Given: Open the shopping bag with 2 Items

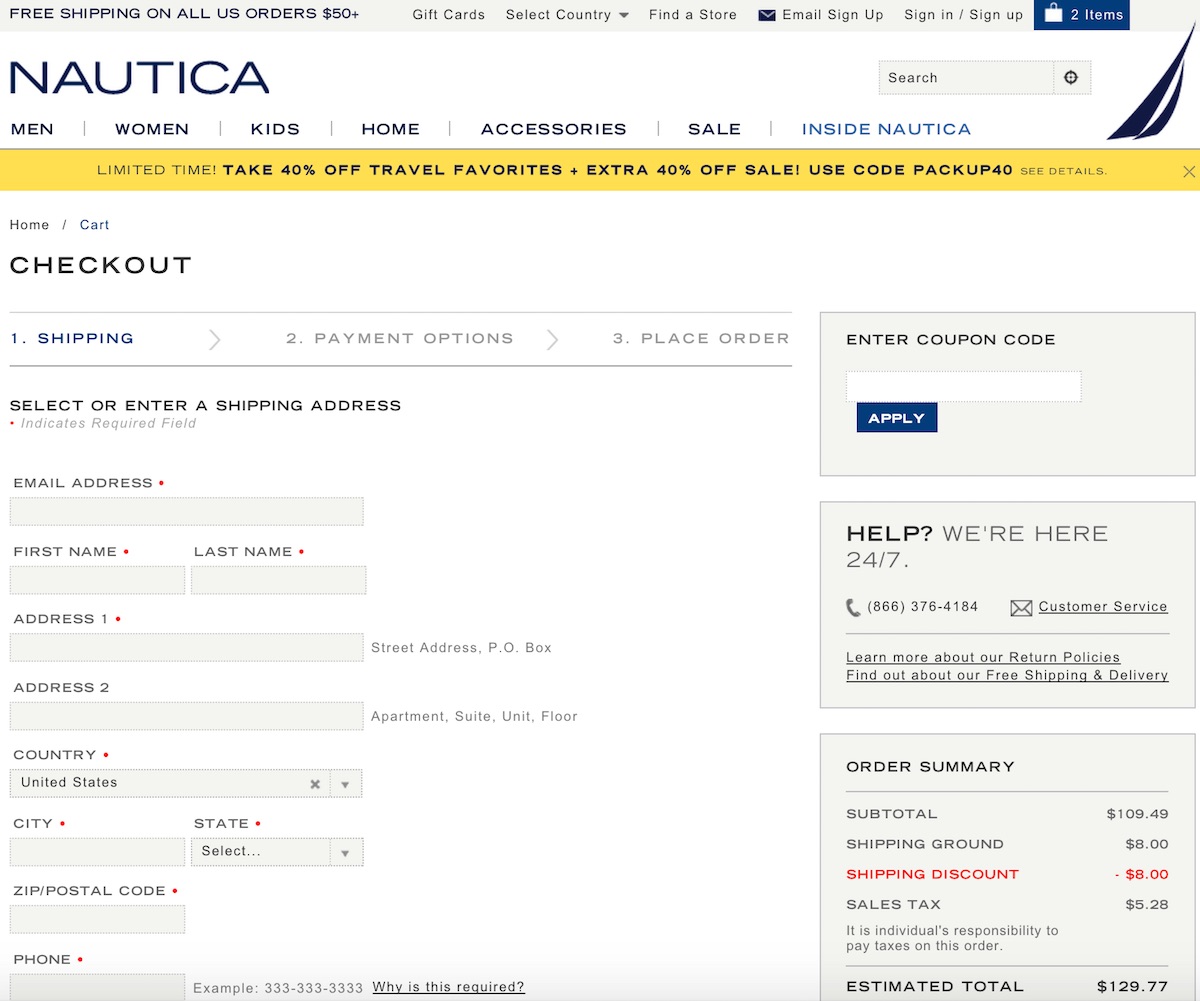Looking at the screenshot, I should pyautogui.click(x=1081, y=15).
